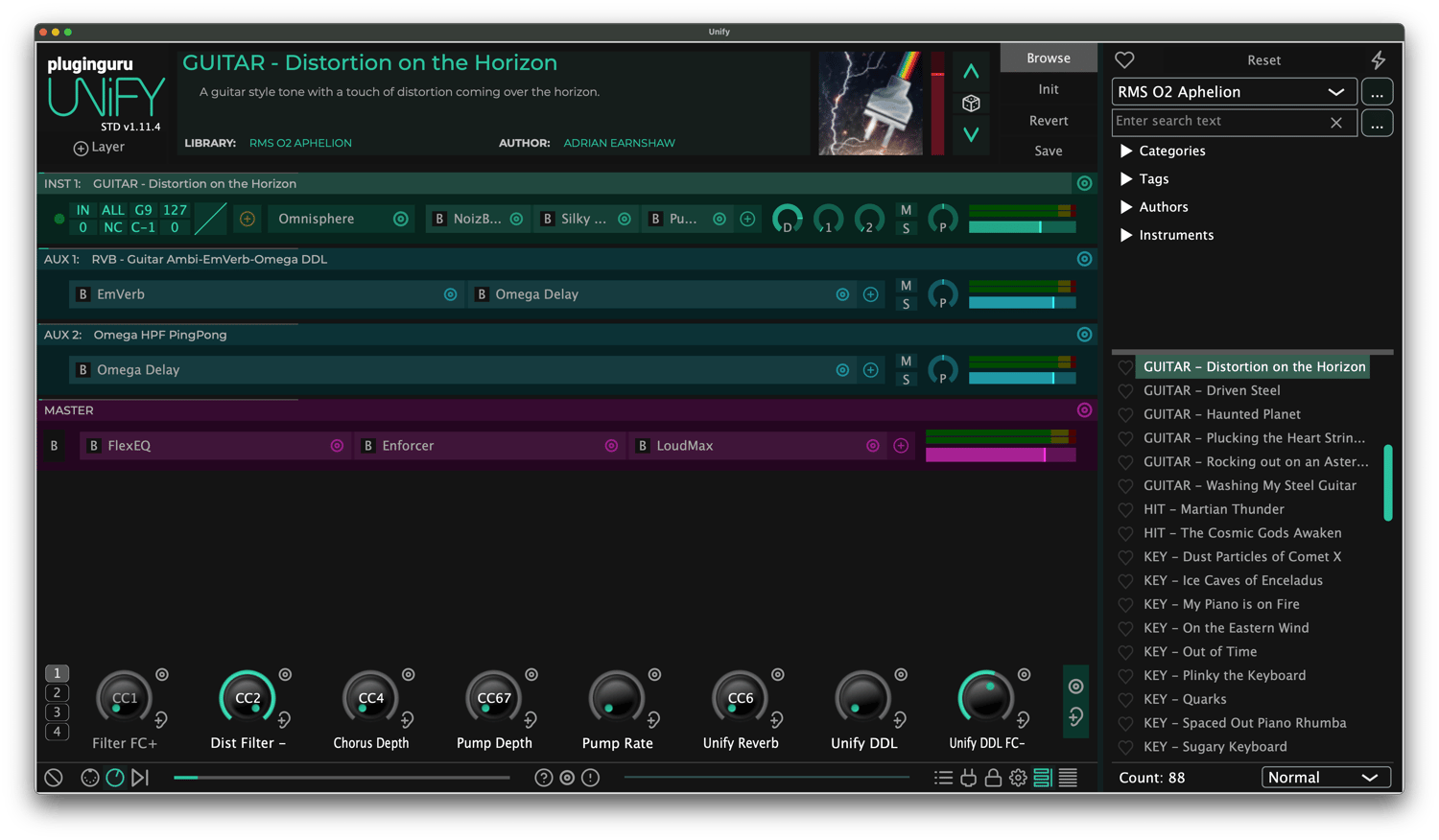Favorite the GUITAR – Driven Steel patch heart
The width and height of the screenshot is (1439, 840).
click(x=1125, y=391)
